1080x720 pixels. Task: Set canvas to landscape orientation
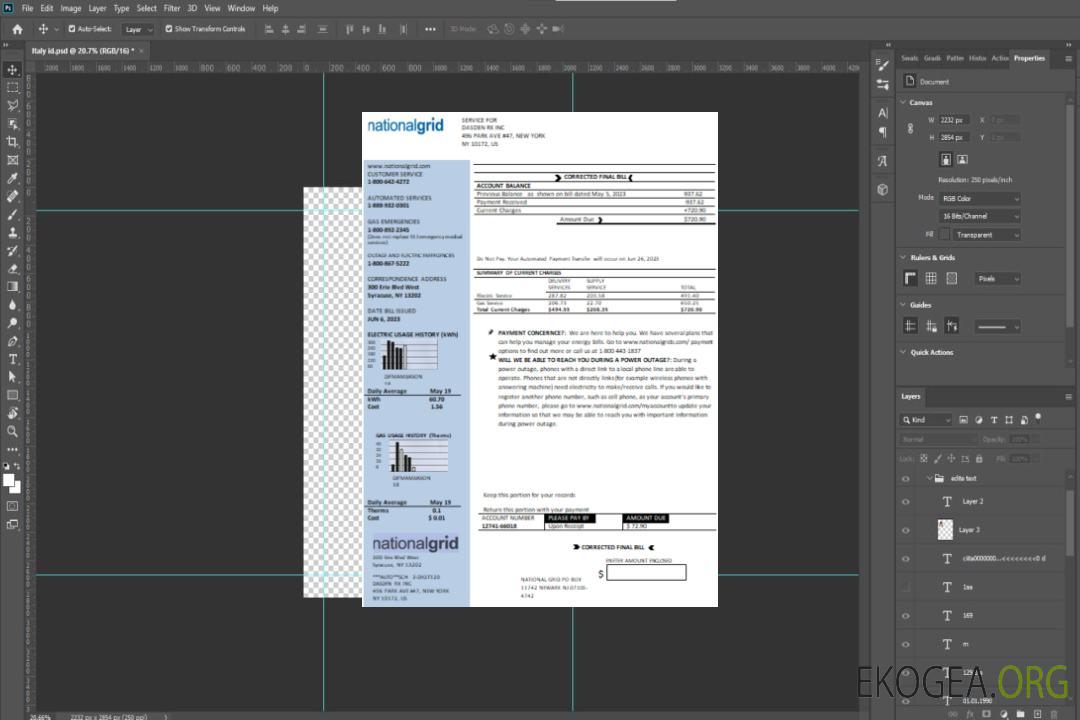(962, 159)
